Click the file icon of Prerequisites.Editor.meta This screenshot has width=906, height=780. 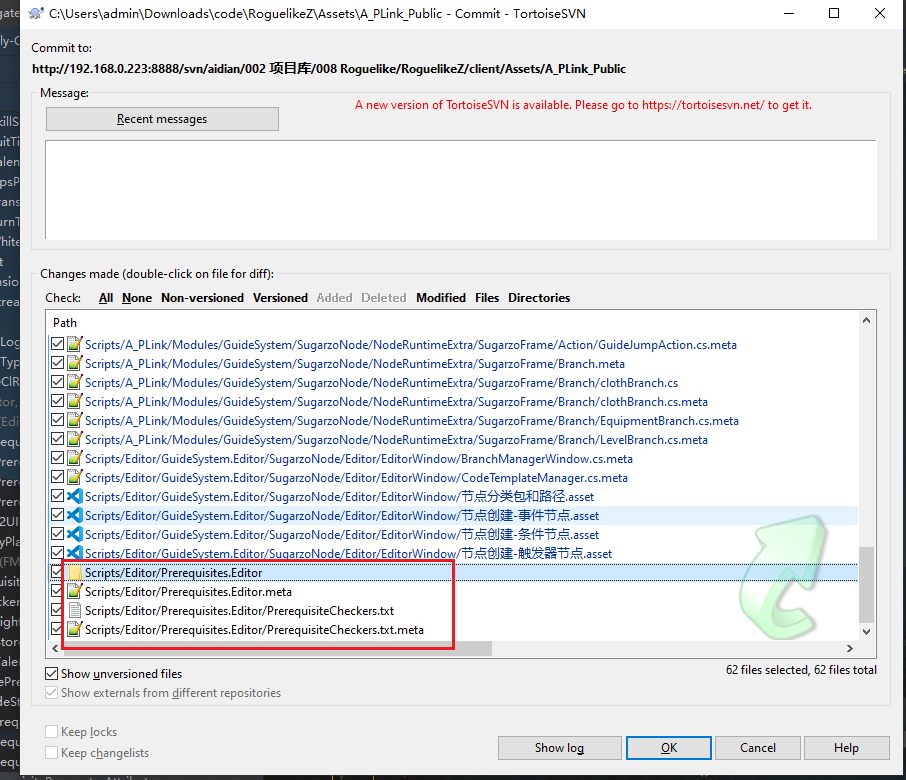pos(74,592)
